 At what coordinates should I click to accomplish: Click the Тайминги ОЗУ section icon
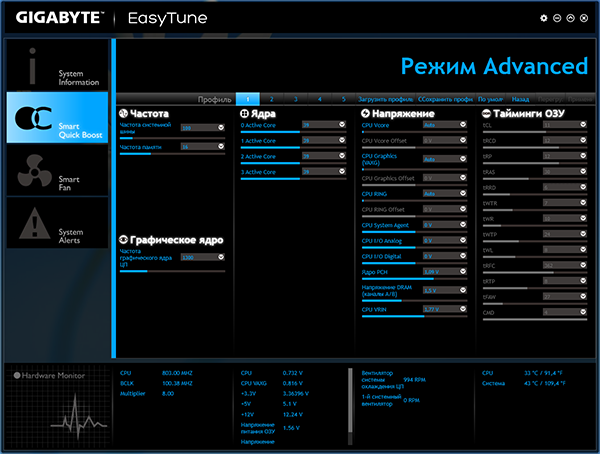486,113
